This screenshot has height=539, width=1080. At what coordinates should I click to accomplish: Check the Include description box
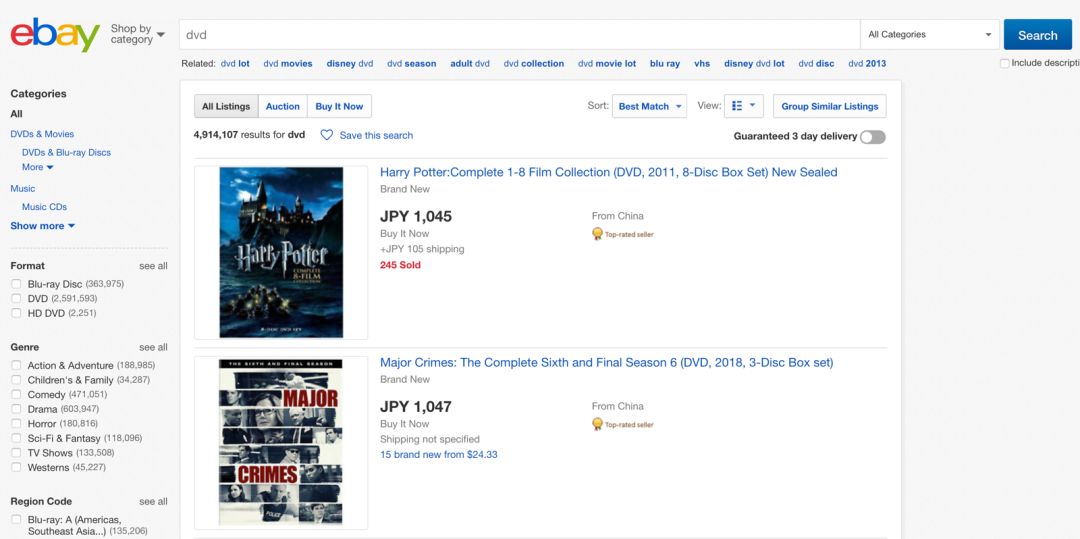pos(1004,63)
